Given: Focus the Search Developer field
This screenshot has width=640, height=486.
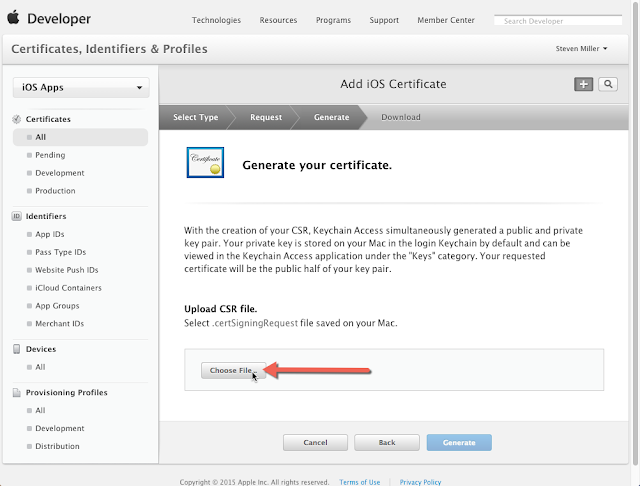Looking at the screenshot, I should click(558, 20).
